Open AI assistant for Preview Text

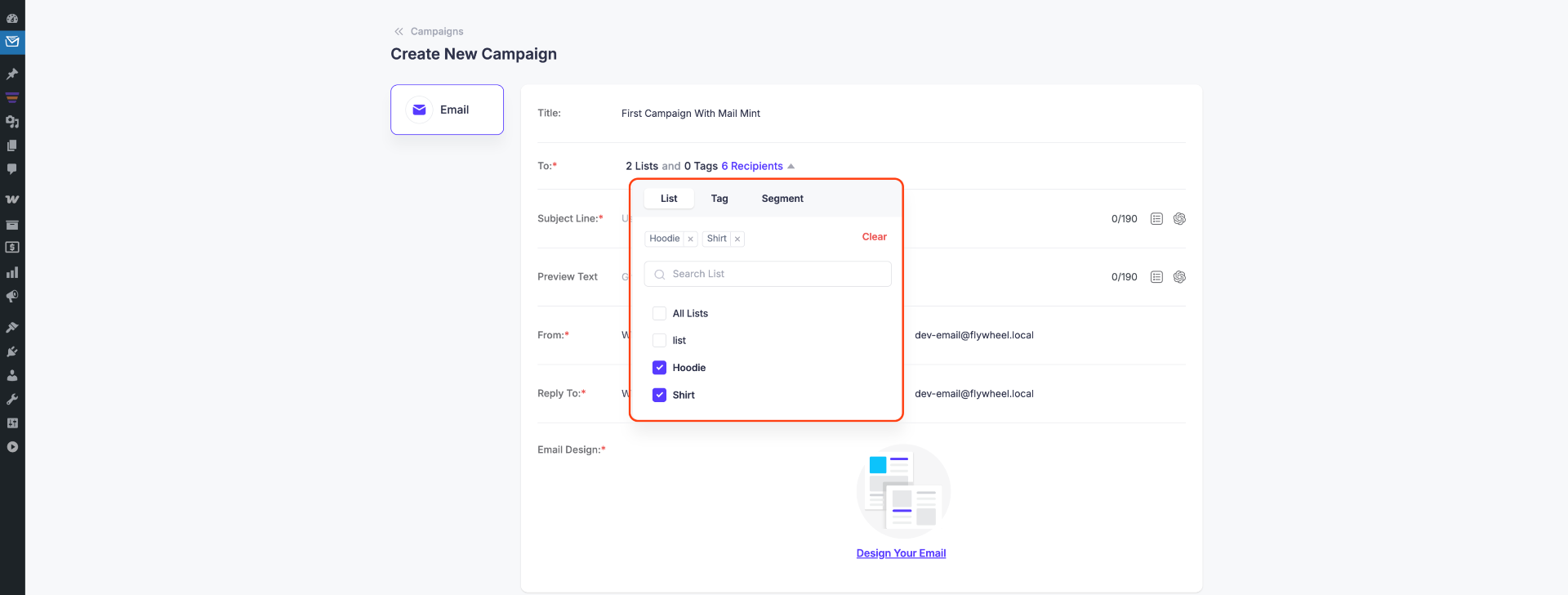click(1179, 277)
